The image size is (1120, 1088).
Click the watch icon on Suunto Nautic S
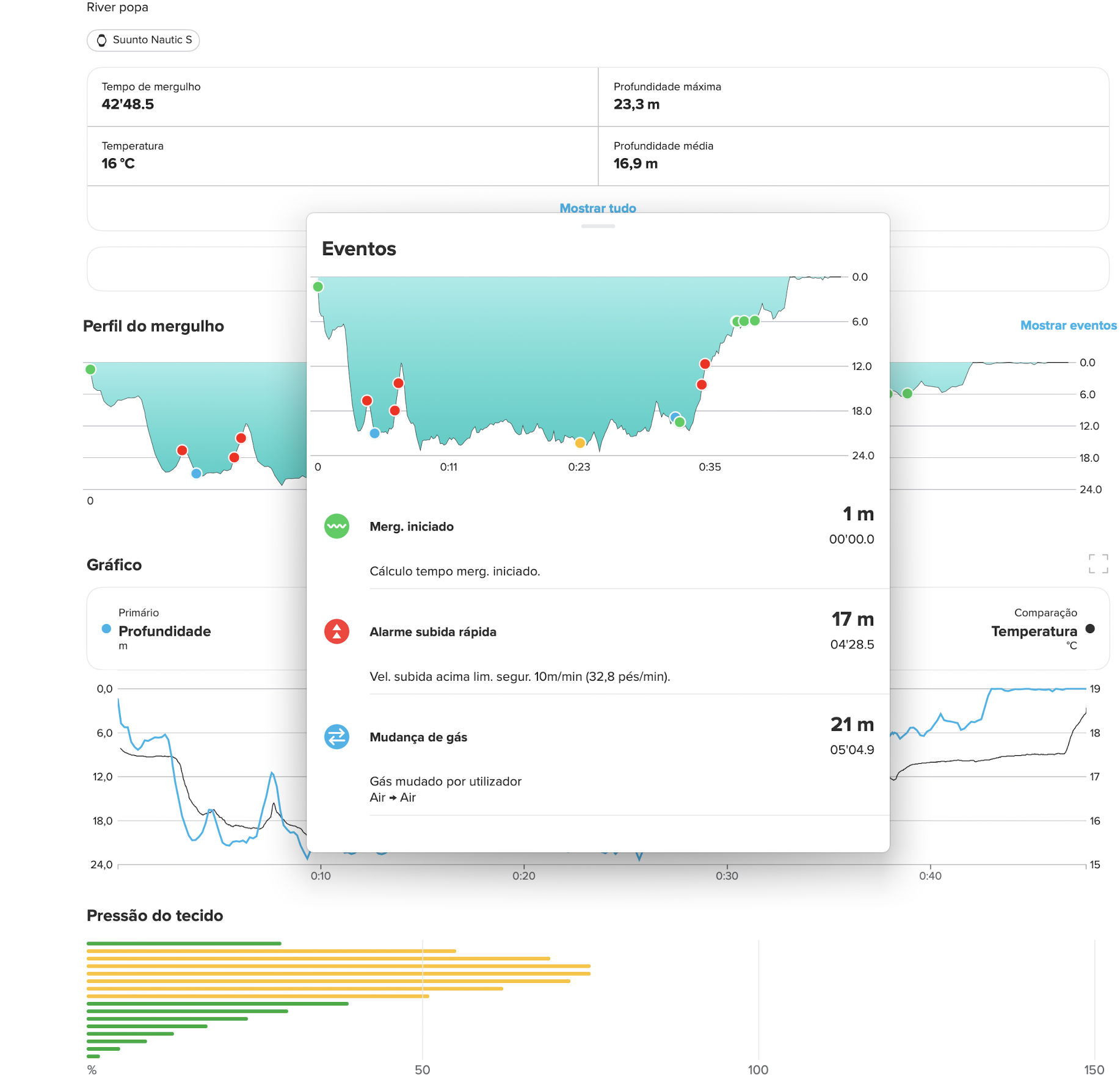tap(102, 40)
